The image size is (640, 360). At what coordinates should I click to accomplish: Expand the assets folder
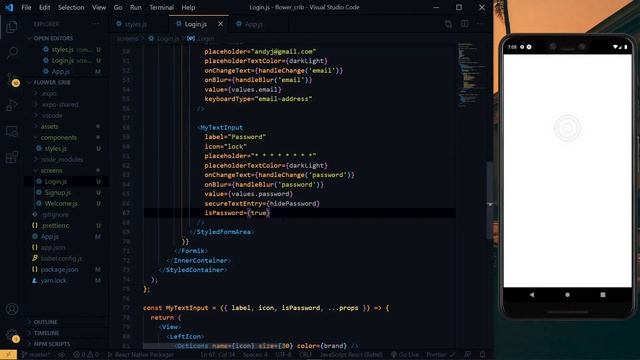(x=49, y=127)
